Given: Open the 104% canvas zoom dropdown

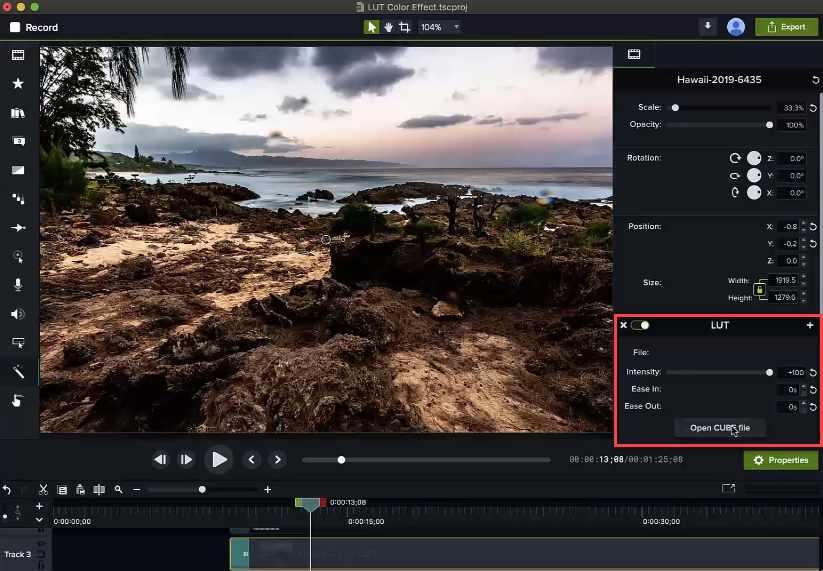Looking at the screenshot, I should pyautogui.click(x=439, y=27).
